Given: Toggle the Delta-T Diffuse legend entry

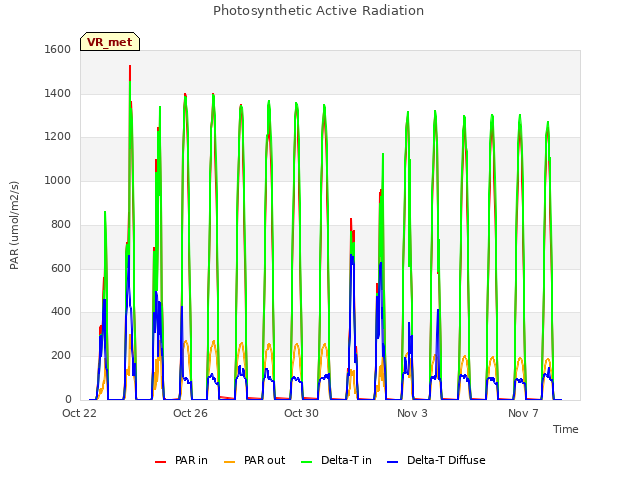Looking at the screenshot, I should click(436, 460).
